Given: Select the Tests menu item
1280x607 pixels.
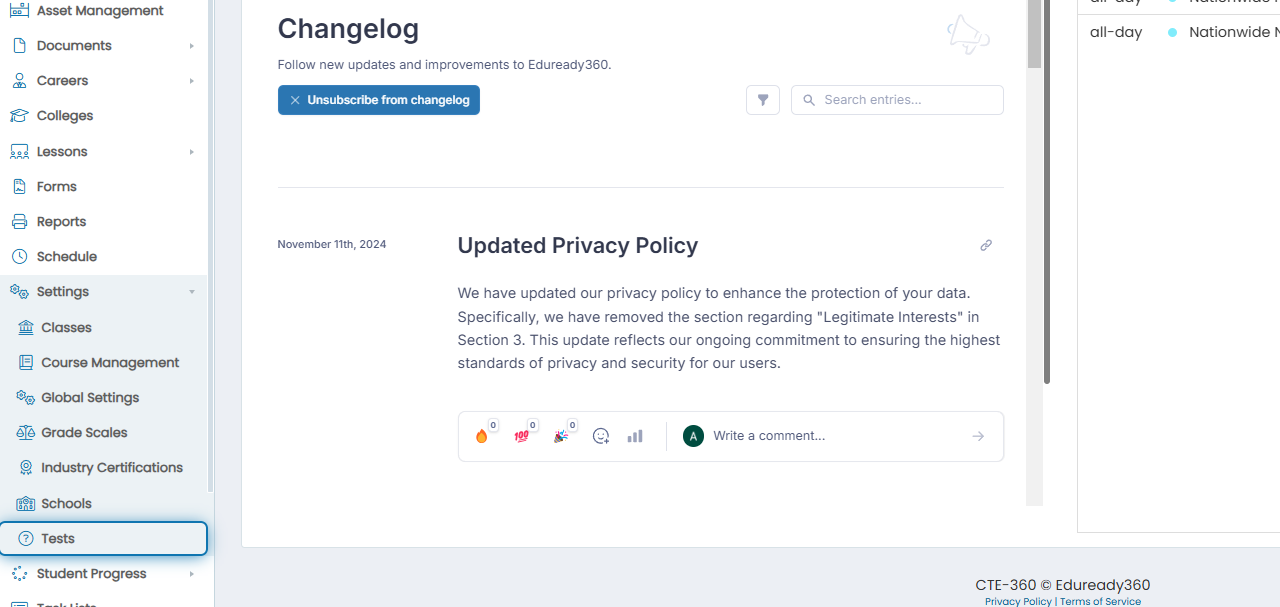Looking at the screenshot, I should point(104,538).
